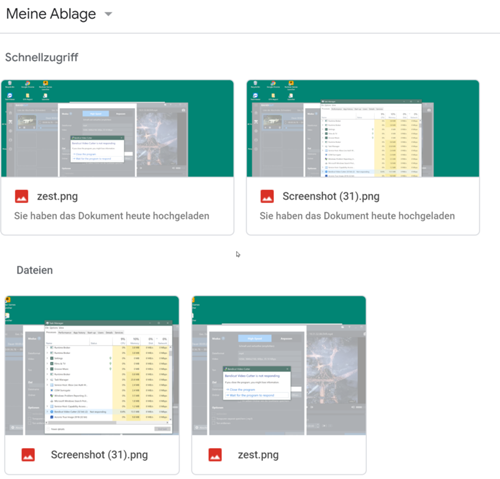Click the Schnellzugriff section heading
Screen dimensions: 500x479
pos(42,57)
